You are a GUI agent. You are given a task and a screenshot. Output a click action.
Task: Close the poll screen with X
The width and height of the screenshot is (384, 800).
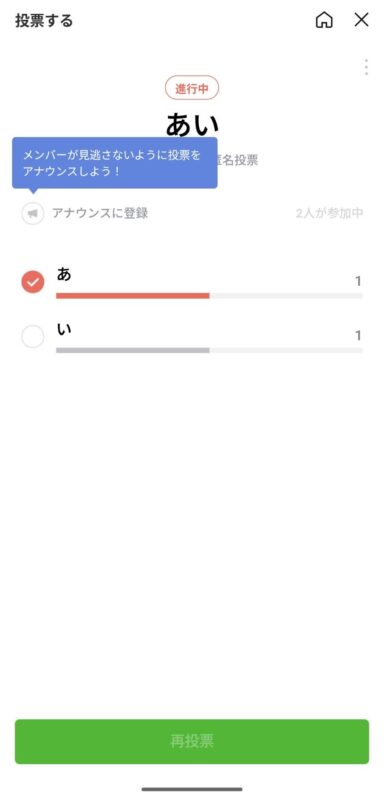point(361,20)
